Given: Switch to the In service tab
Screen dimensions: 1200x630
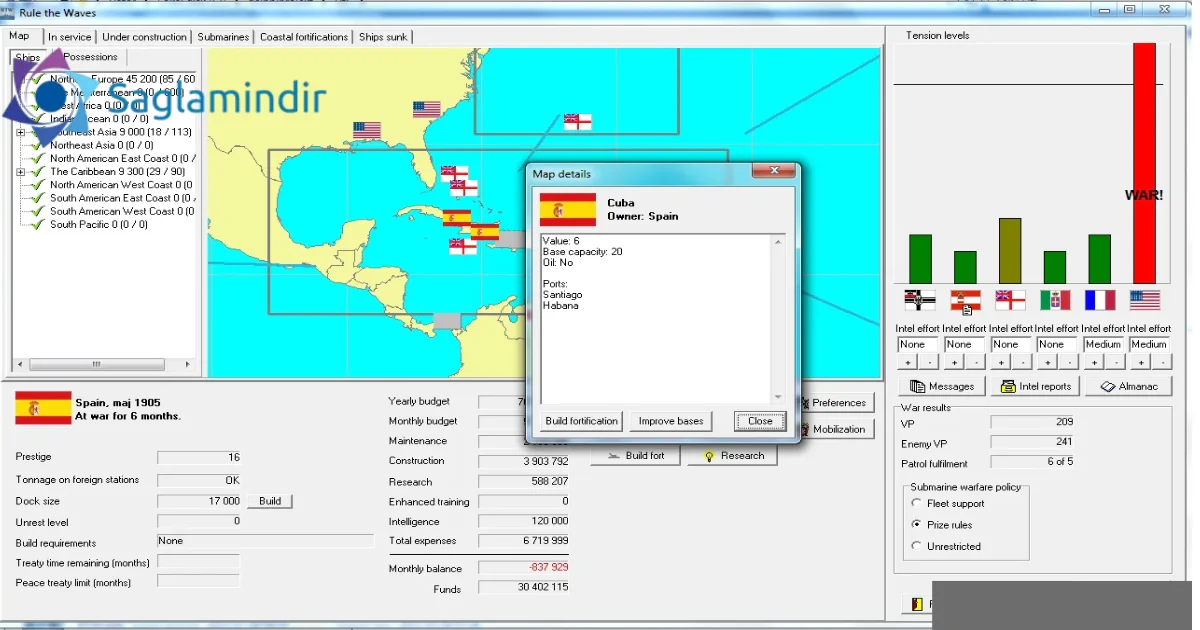Looking at the screenshot, I should [69, 37].
